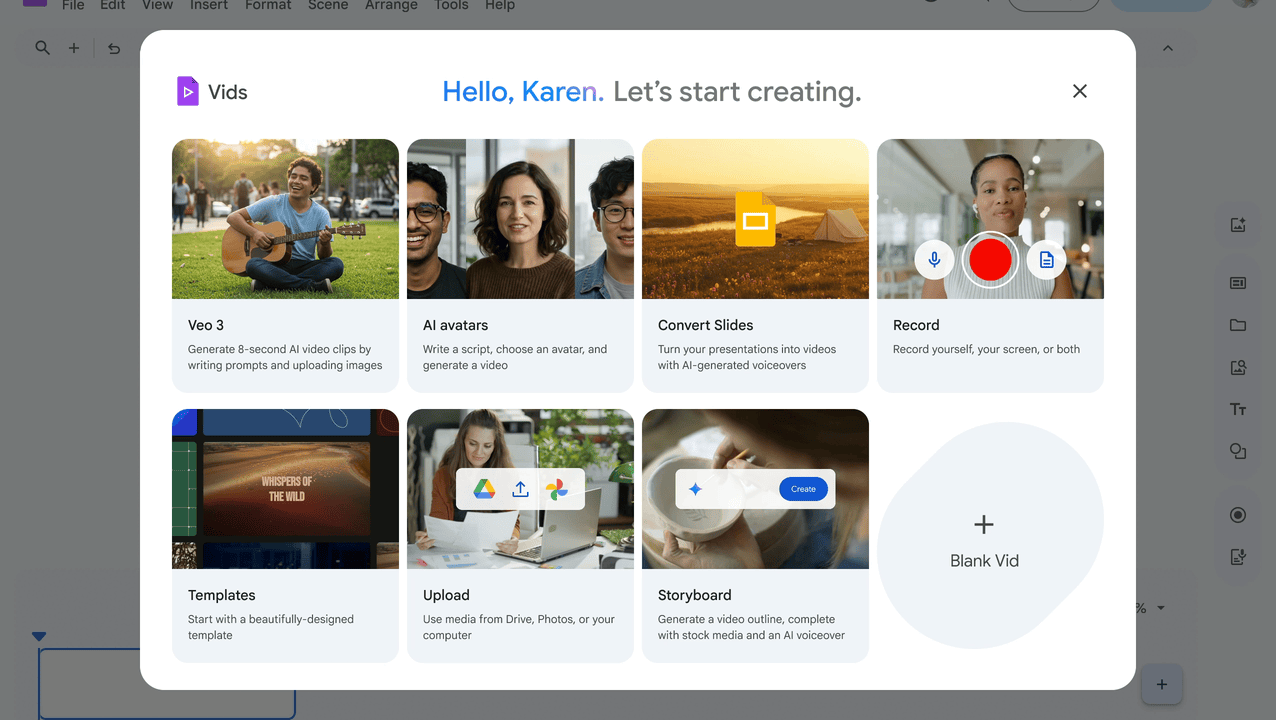Create a Blank Vid
The image size is (1276, 720).
[x=990, y=535]
